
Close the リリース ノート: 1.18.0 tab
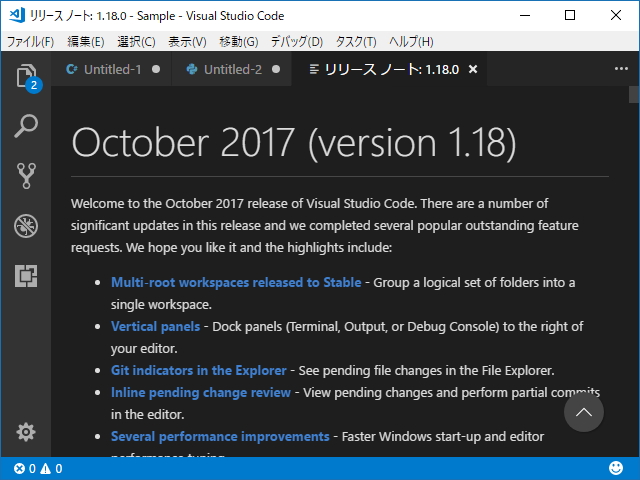(473, 69)
